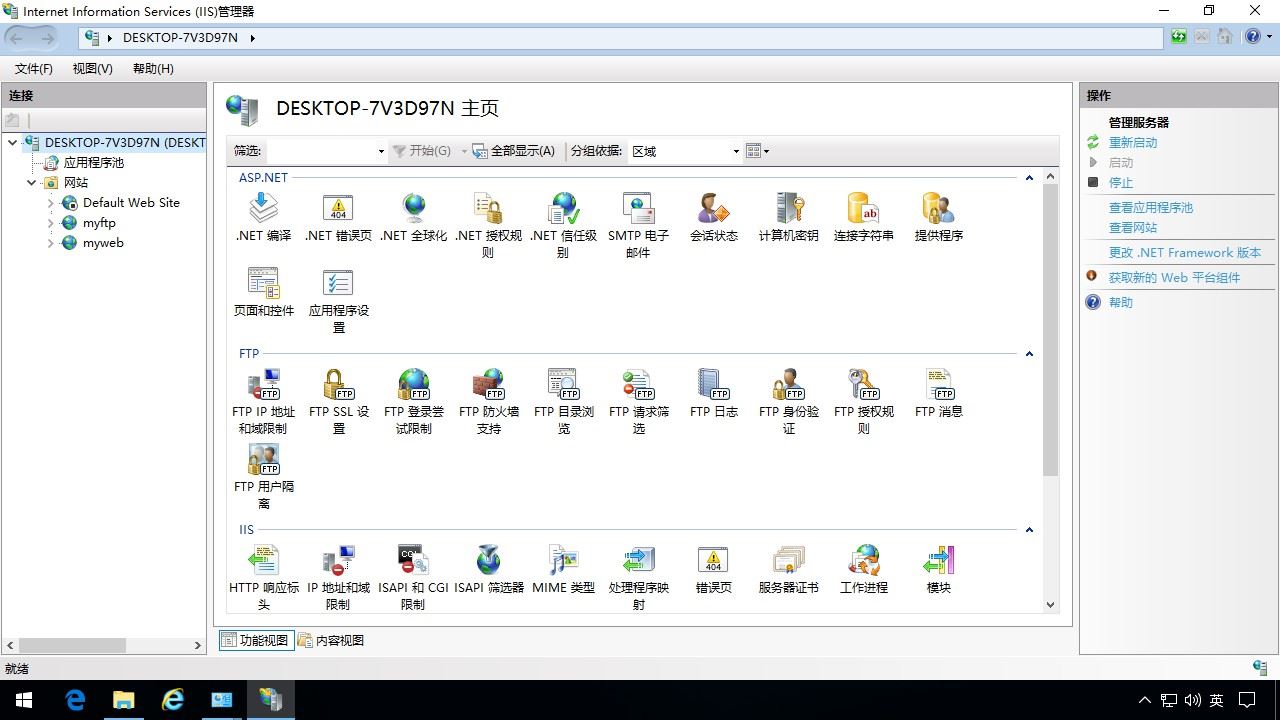Click 停止 action link
The width and height of the screenshot is (1280, 720).
coord(1121,183)
